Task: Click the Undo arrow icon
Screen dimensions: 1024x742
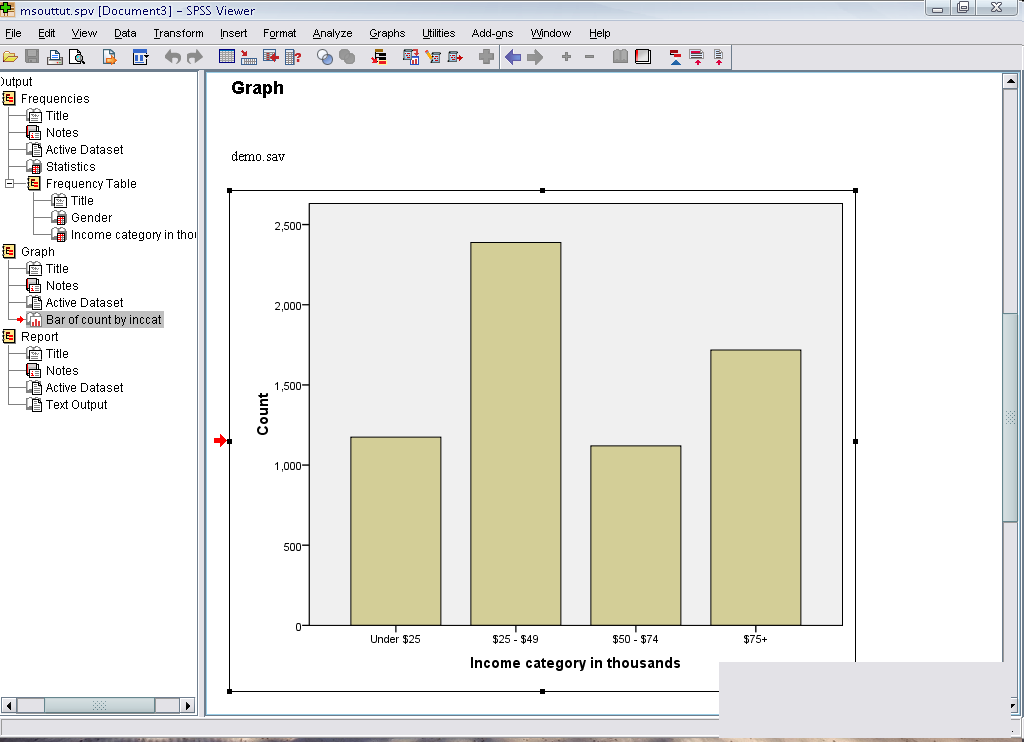Action: 172,57
